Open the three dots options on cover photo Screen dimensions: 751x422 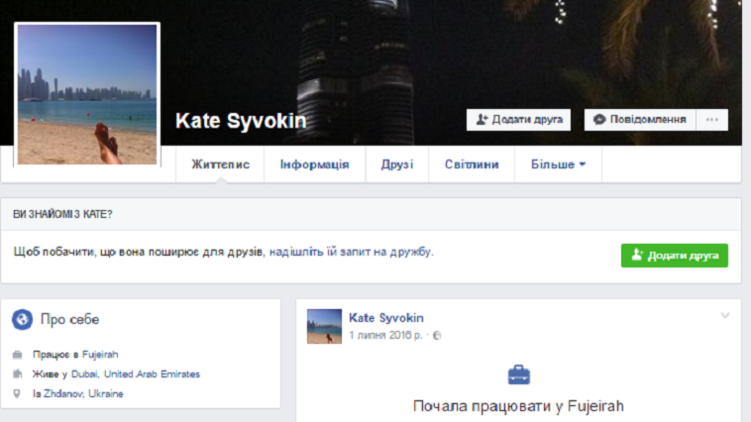click(711, 120)
